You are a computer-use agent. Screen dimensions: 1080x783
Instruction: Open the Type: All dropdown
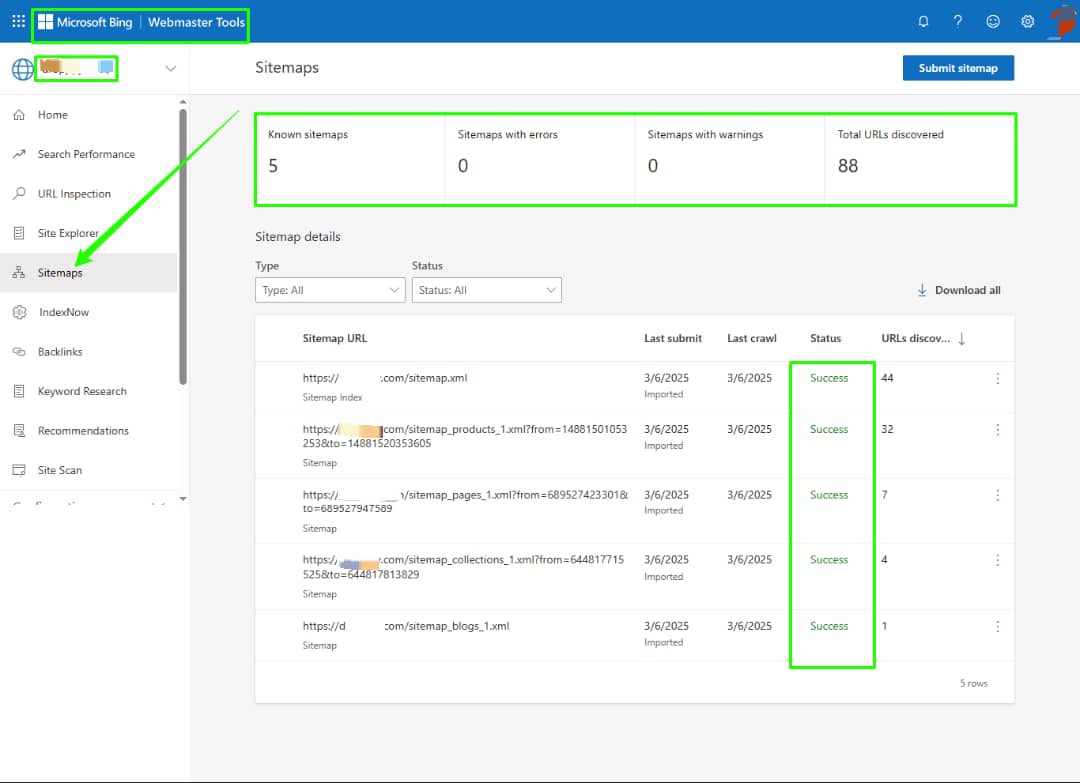coord(330,290)
